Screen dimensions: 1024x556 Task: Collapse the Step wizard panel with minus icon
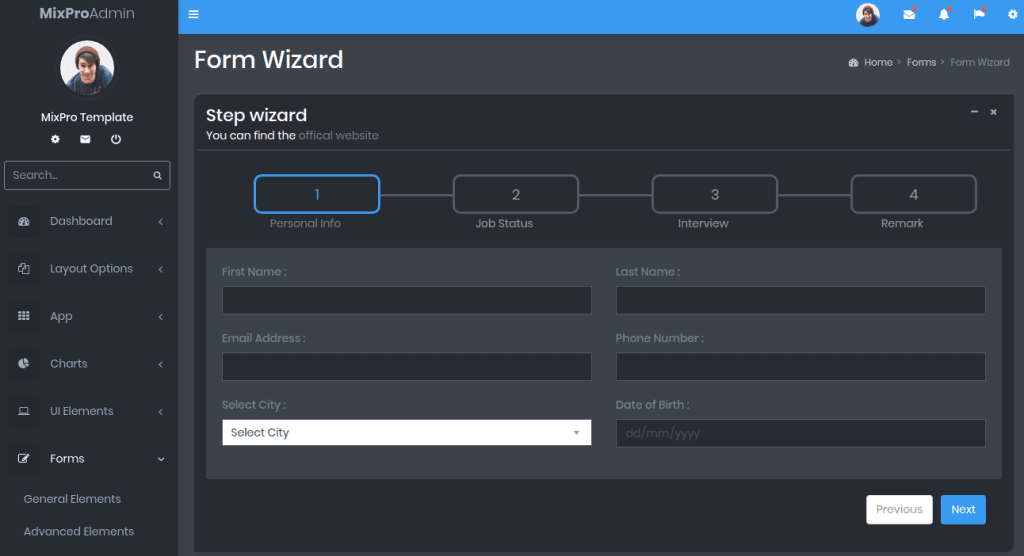(x=974, y=112)
